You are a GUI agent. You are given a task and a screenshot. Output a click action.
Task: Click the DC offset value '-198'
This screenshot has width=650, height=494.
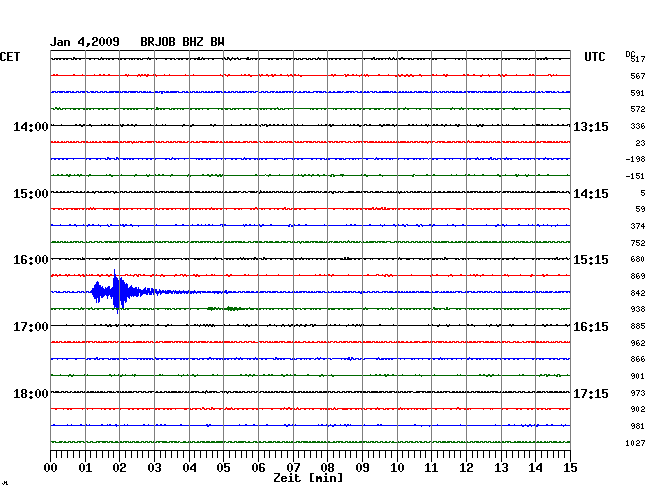pos(635,159)
